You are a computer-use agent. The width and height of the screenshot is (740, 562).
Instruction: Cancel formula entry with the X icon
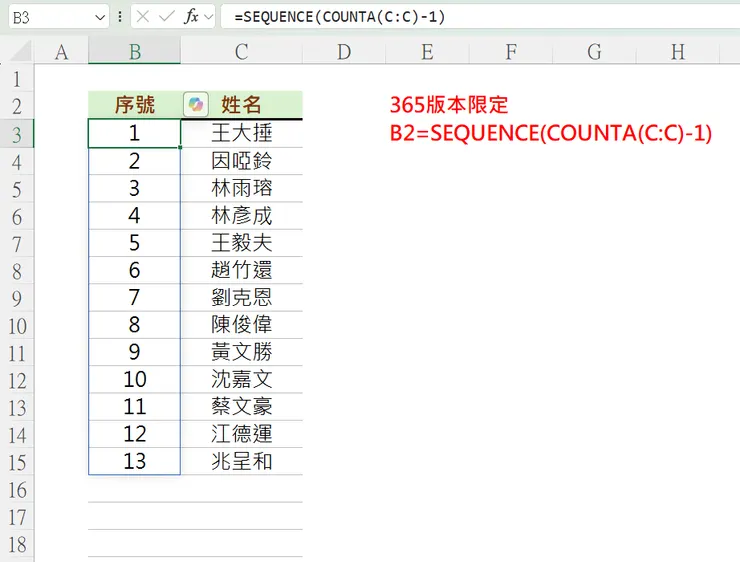tap(143, 17)
